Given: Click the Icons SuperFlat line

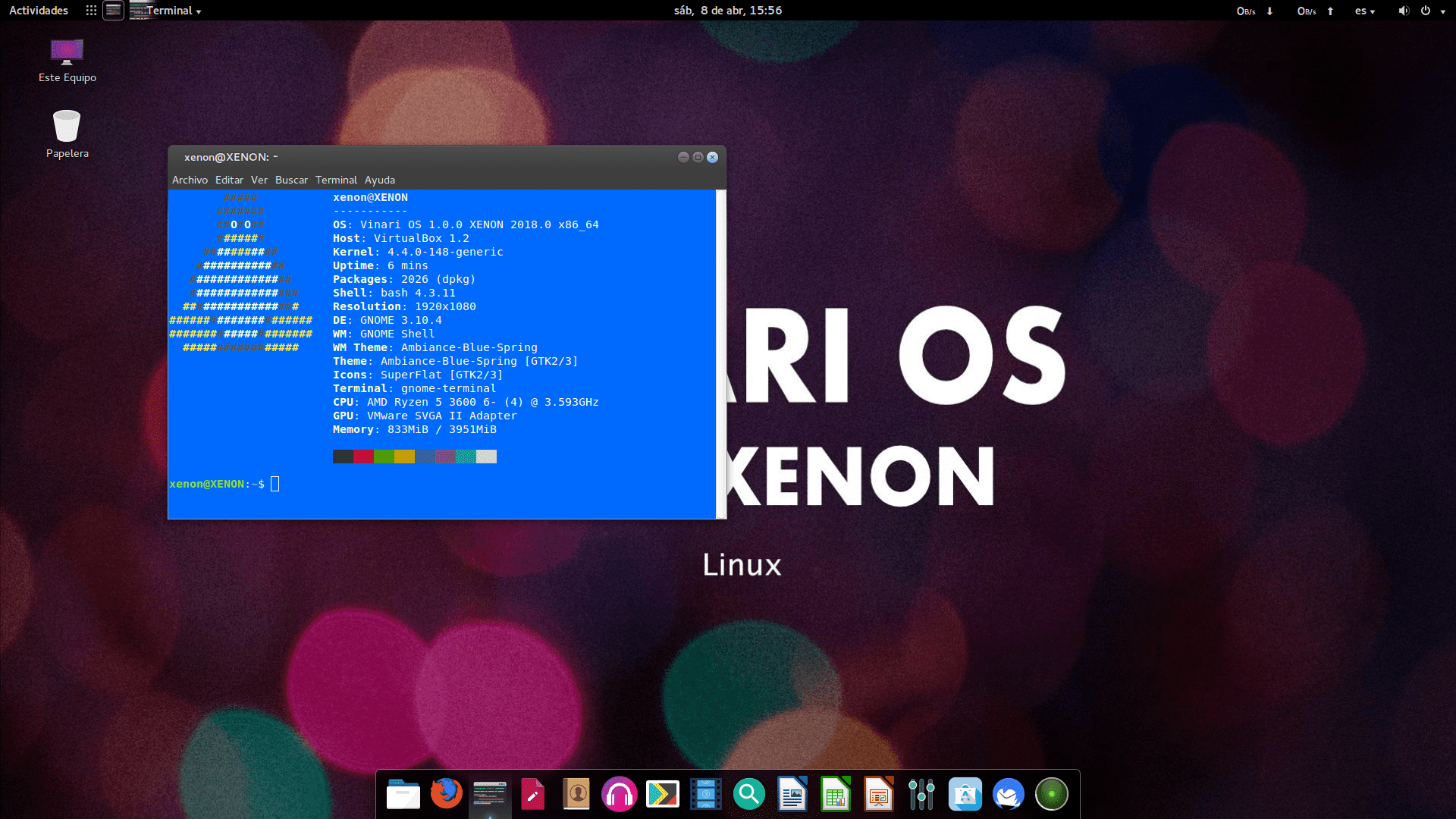Looking at the screenshot, I should [418, 375].
